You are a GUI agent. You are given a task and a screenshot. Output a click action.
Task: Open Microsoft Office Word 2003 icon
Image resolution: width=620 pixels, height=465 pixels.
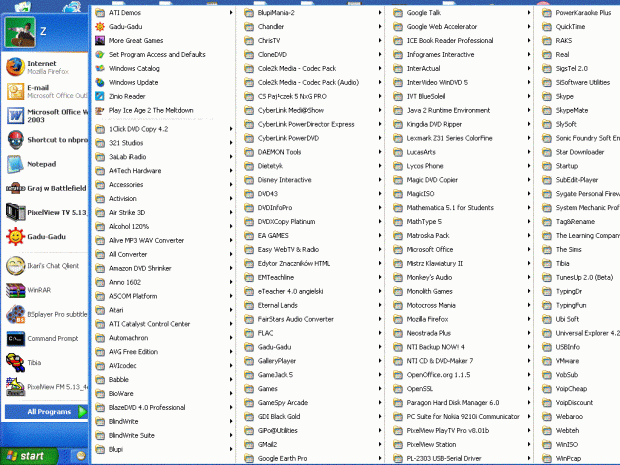pyautogui.click(x=16, y=115)
